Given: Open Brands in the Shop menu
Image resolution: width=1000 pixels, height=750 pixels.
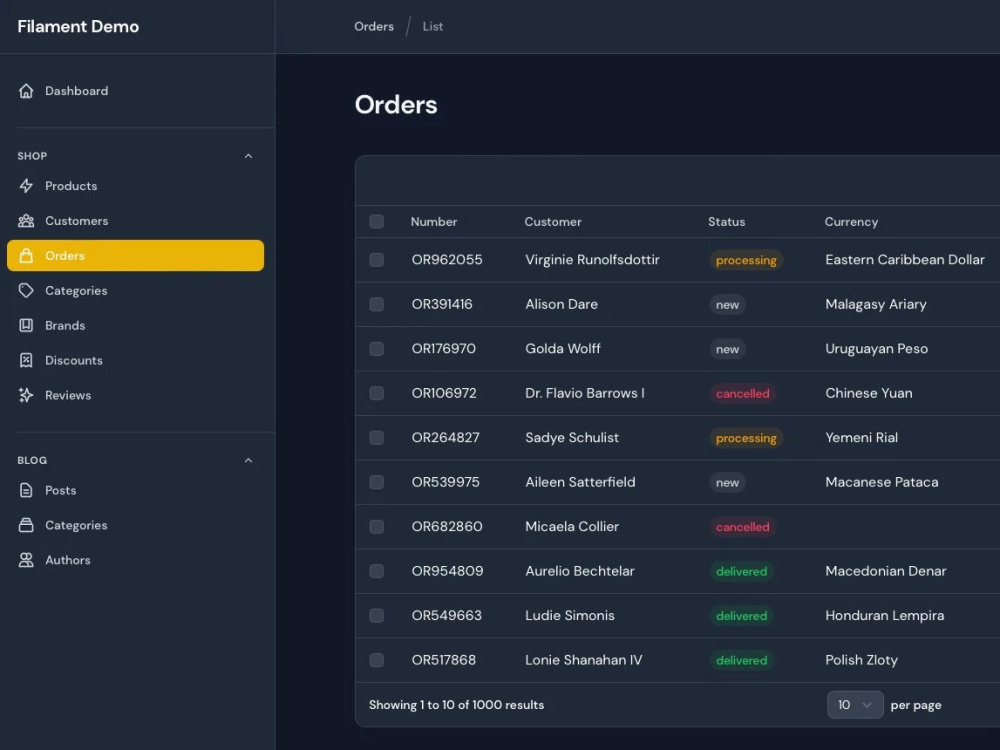Looking at the screenshot, I should [135, 325].
